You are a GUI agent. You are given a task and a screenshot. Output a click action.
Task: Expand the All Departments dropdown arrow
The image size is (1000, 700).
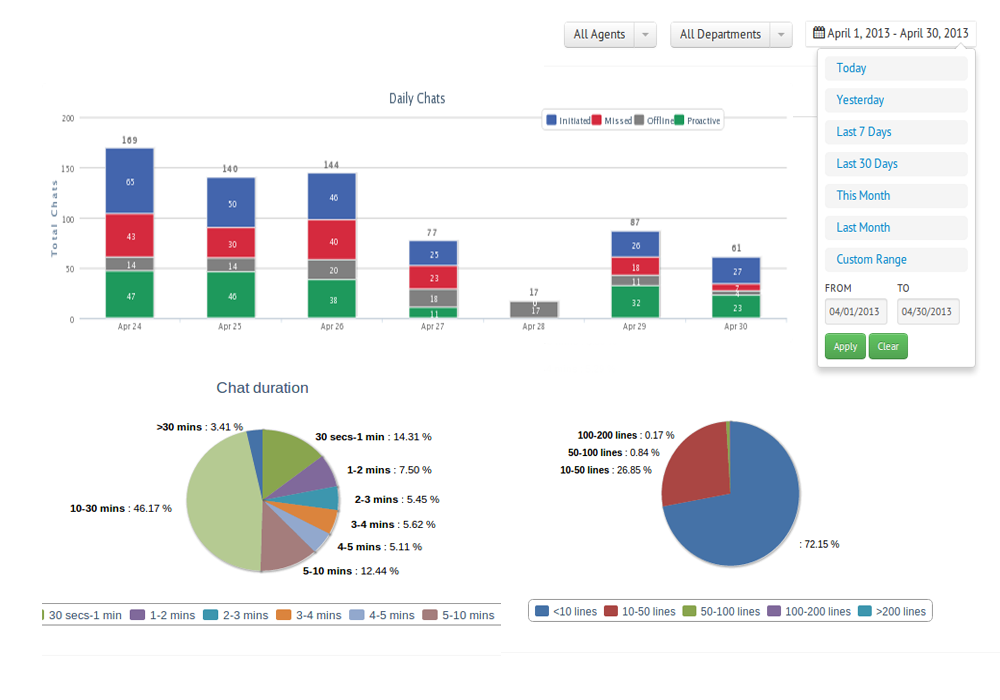[x=781, y=34]
